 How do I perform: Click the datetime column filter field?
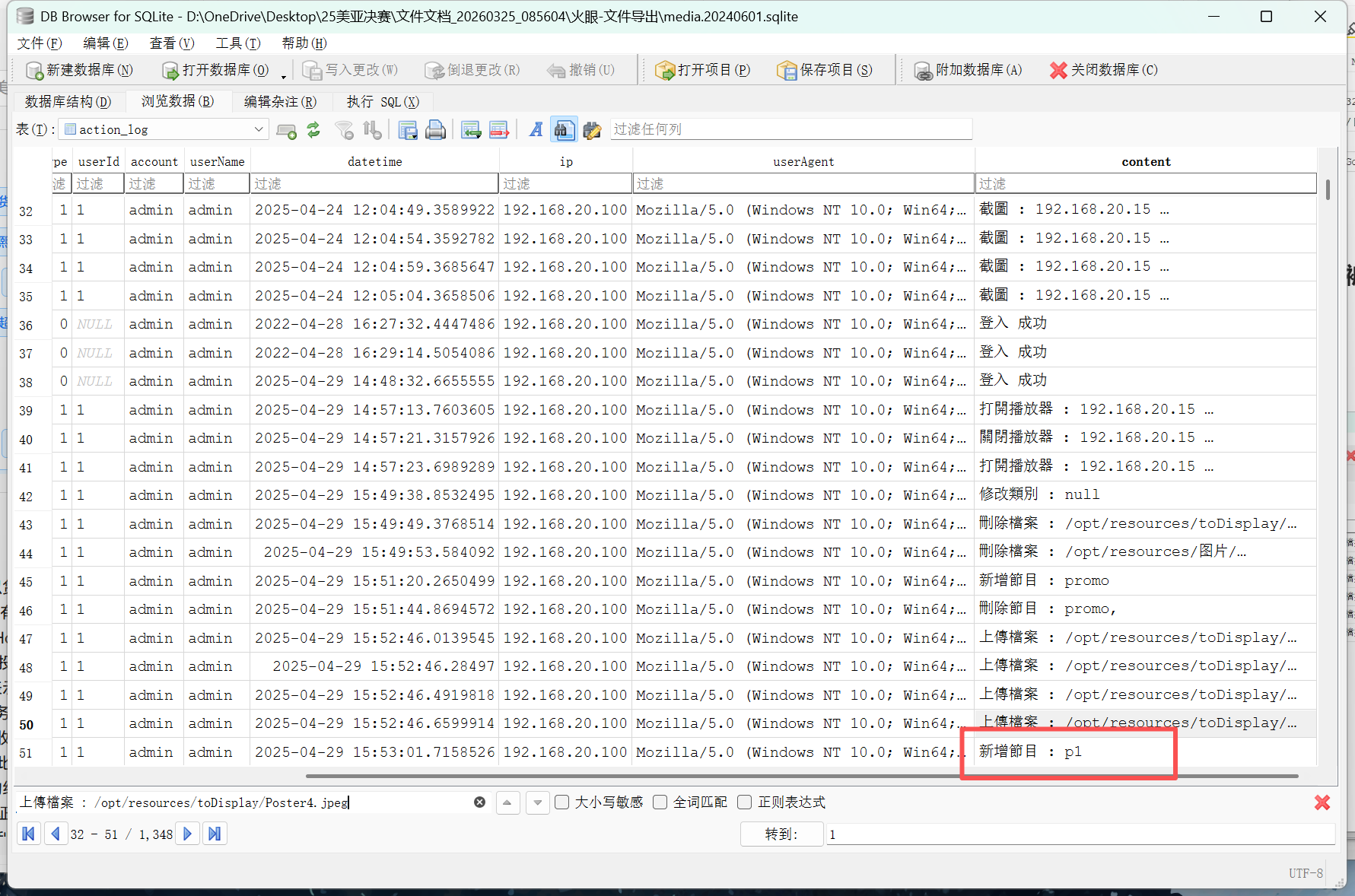pyautogui.click(x=374, y=183)
